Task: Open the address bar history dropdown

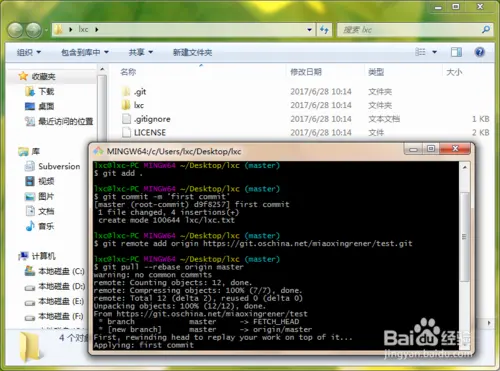Action: [x=309, y=30]
